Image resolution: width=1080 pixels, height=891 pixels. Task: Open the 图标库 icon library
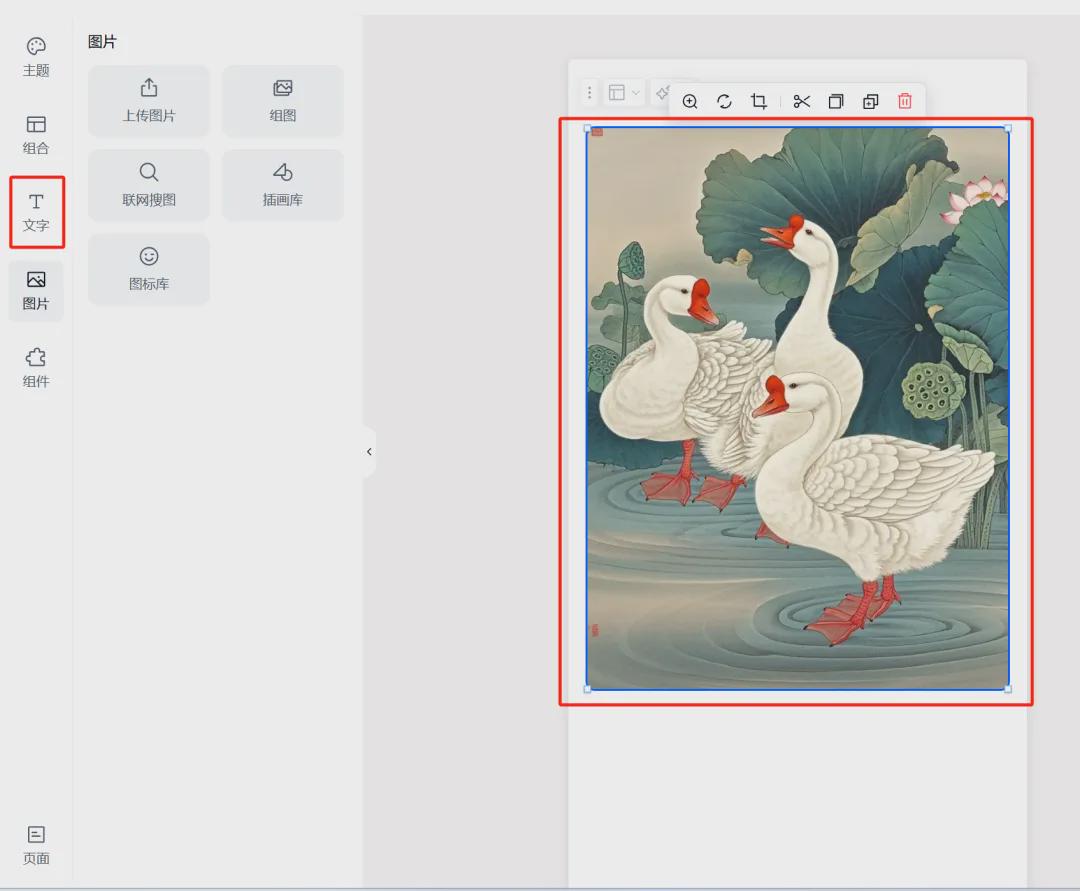[148, 268]
